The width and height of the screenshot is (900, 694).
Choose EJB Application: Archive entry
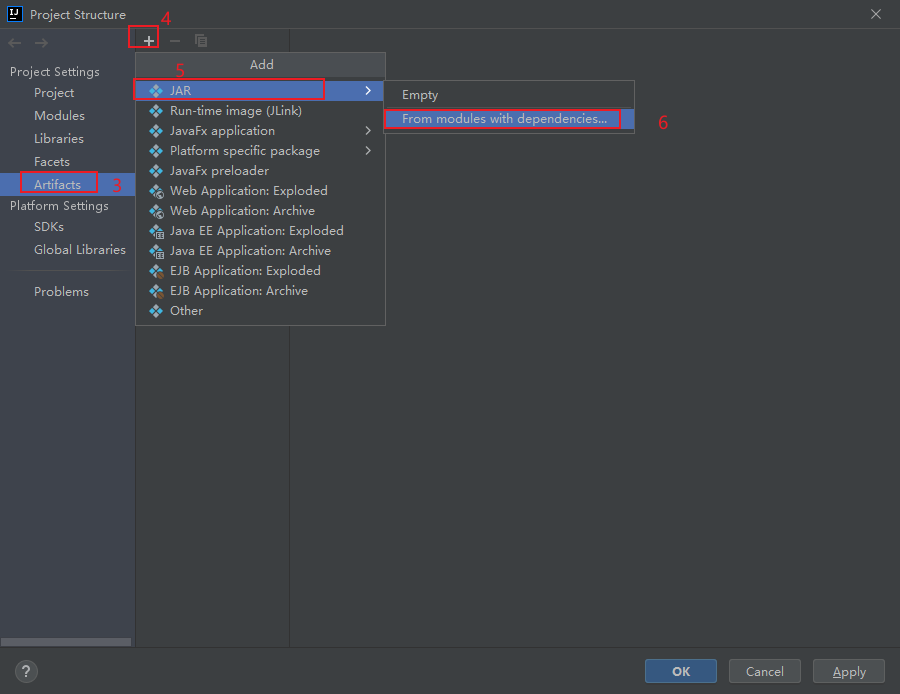pos(259,291)
